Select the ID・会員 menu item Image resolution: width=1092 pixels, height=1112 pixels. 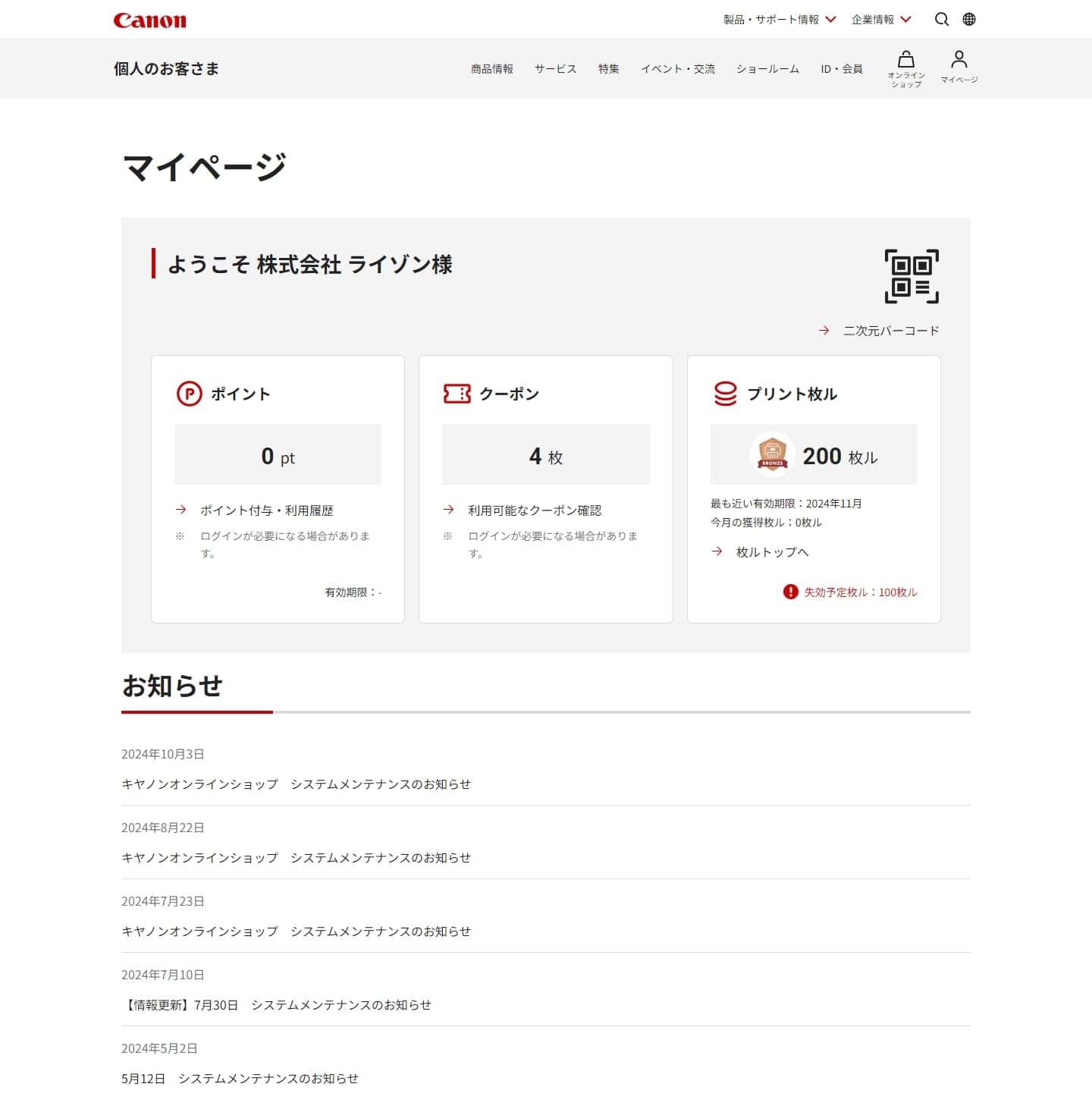point(841,69)
